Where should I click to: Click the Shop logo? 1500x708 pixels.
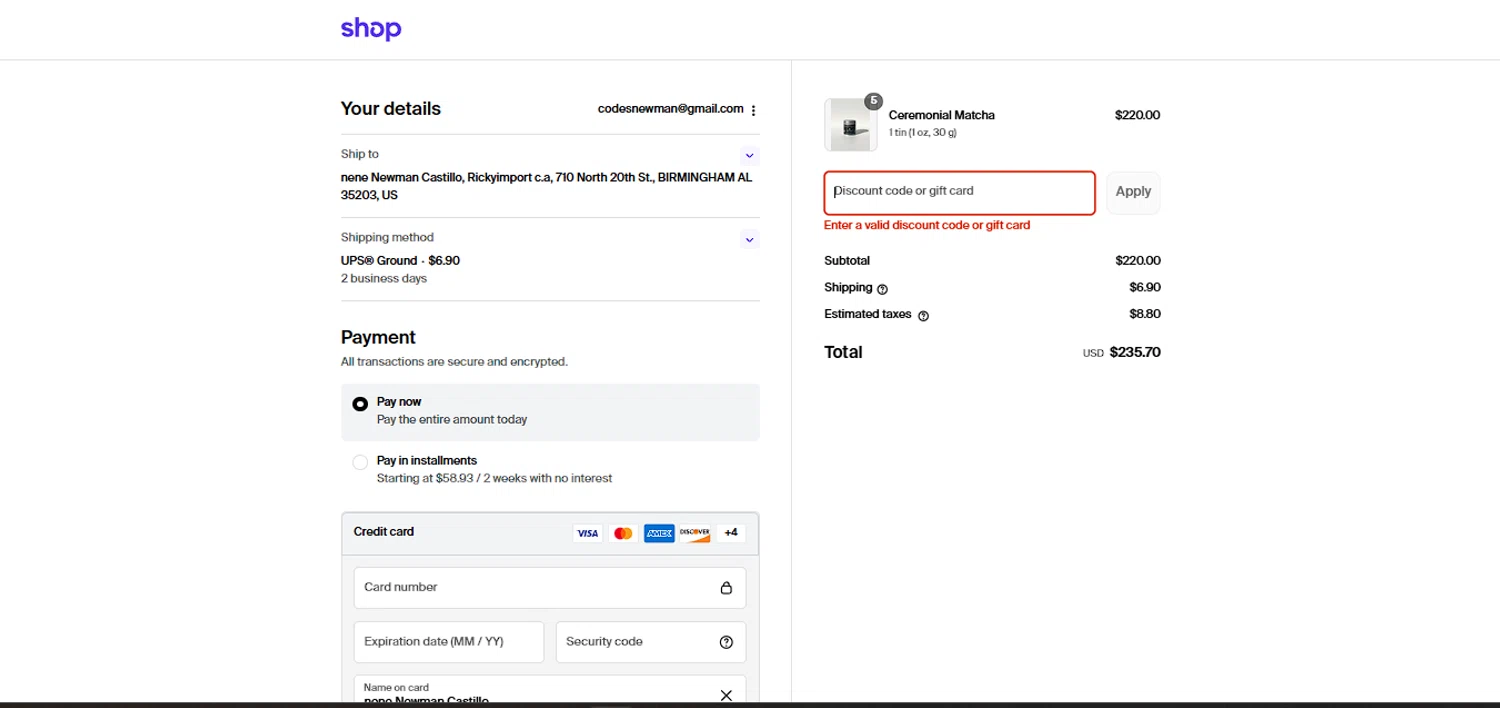371,29
